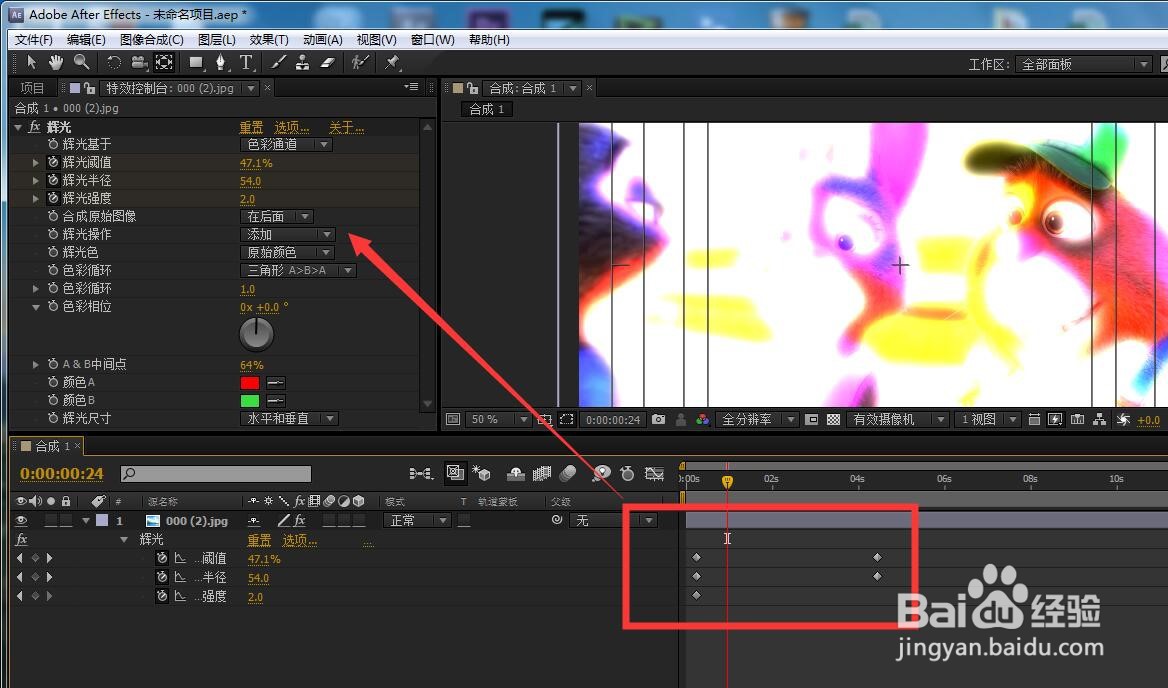Viewport: 1168px width, 688px height.
Task: Select the Unified Camera tool
Action: (139, 63)
